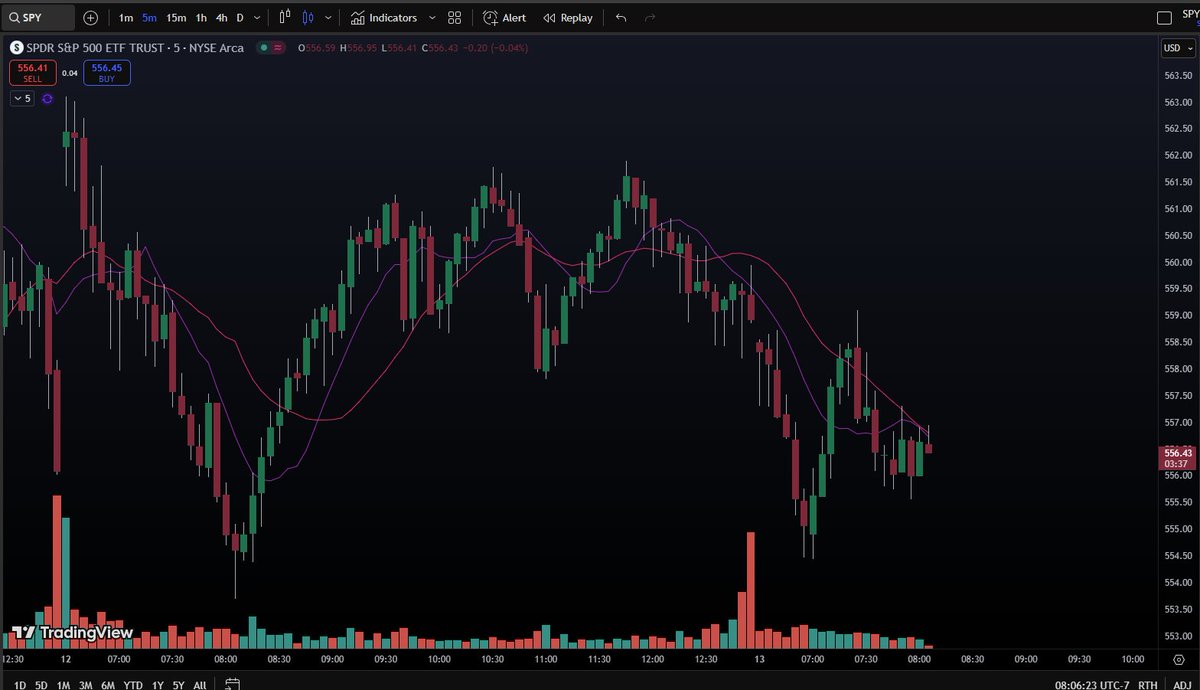1200x690 pixels.
Task: Switch to the 1m timeframe
Action: click(126, 18)
